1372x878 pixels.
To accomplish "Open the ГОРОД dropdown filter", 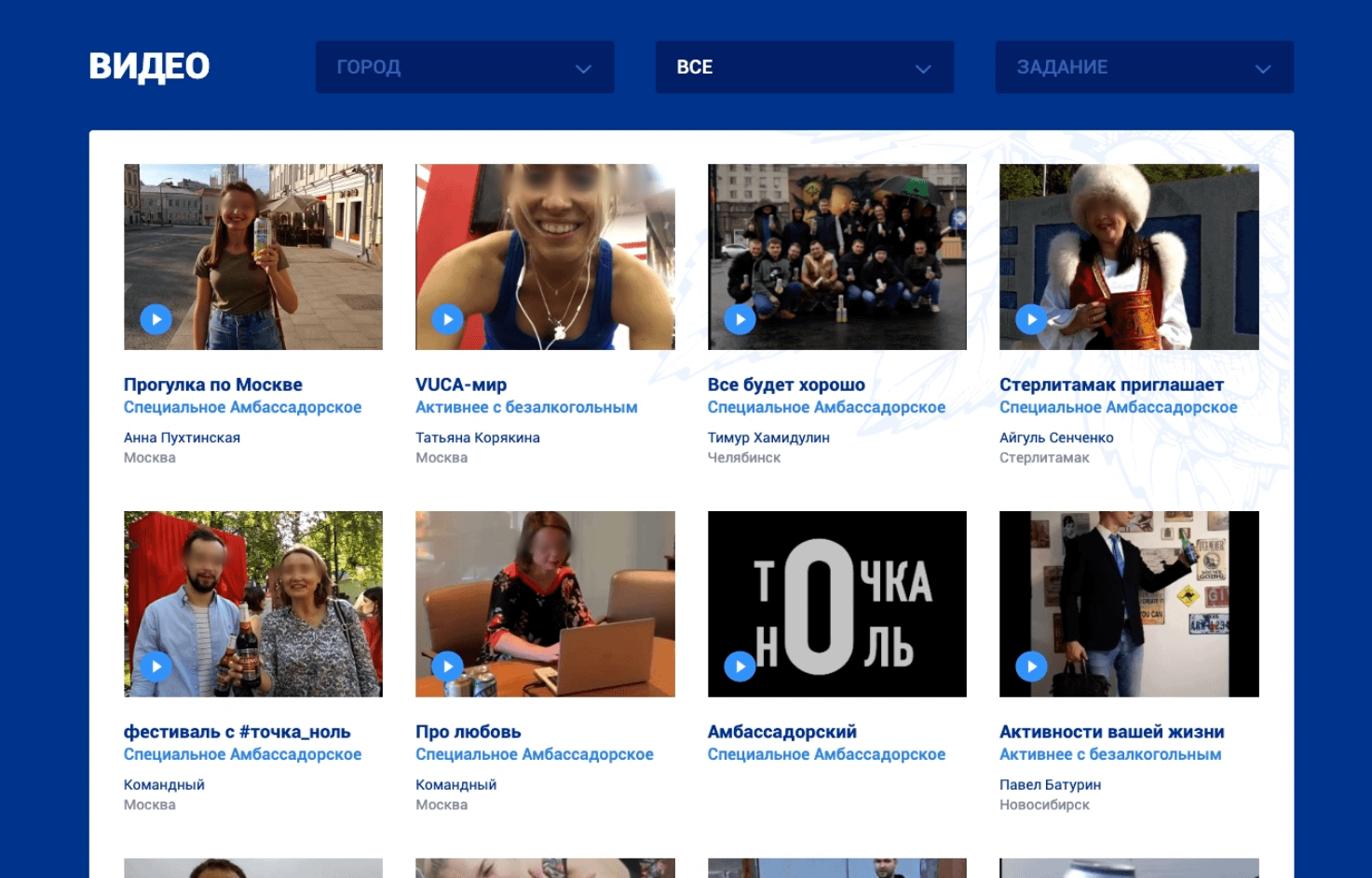I will tap(465, 67).
